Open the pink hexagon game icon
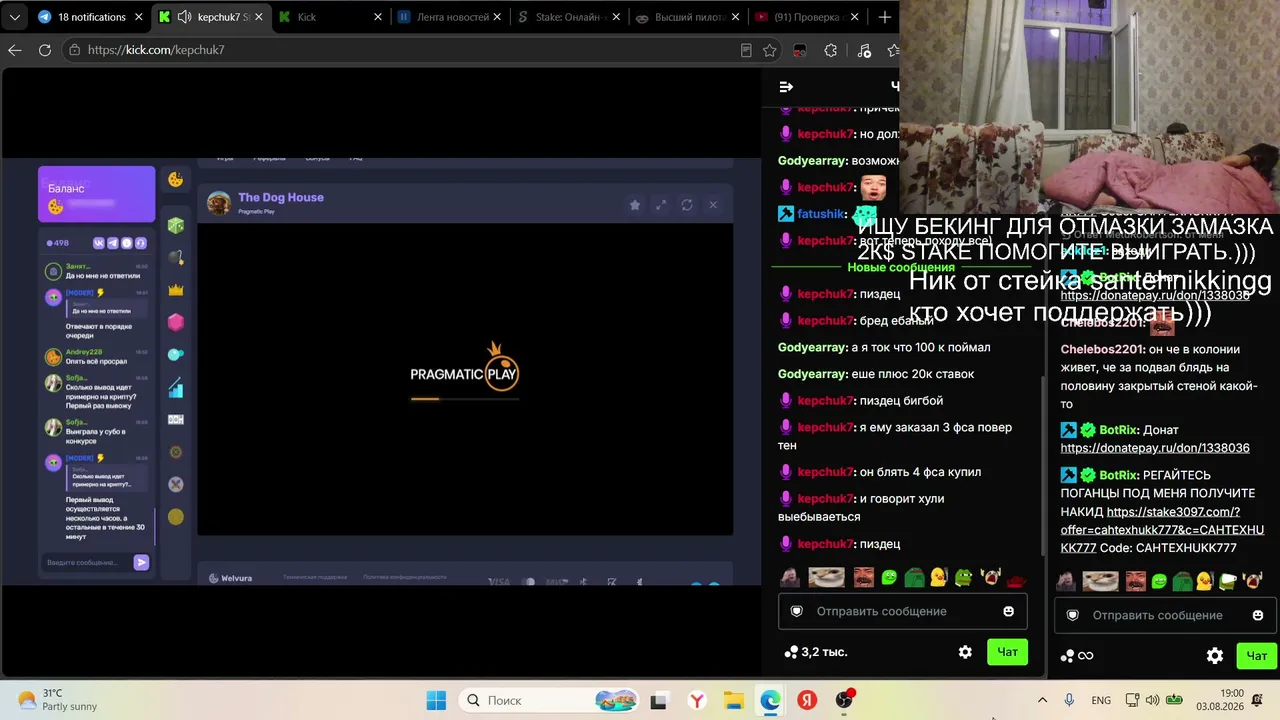Viewport: 1280px width, 720px height. [x=176, y=322]
